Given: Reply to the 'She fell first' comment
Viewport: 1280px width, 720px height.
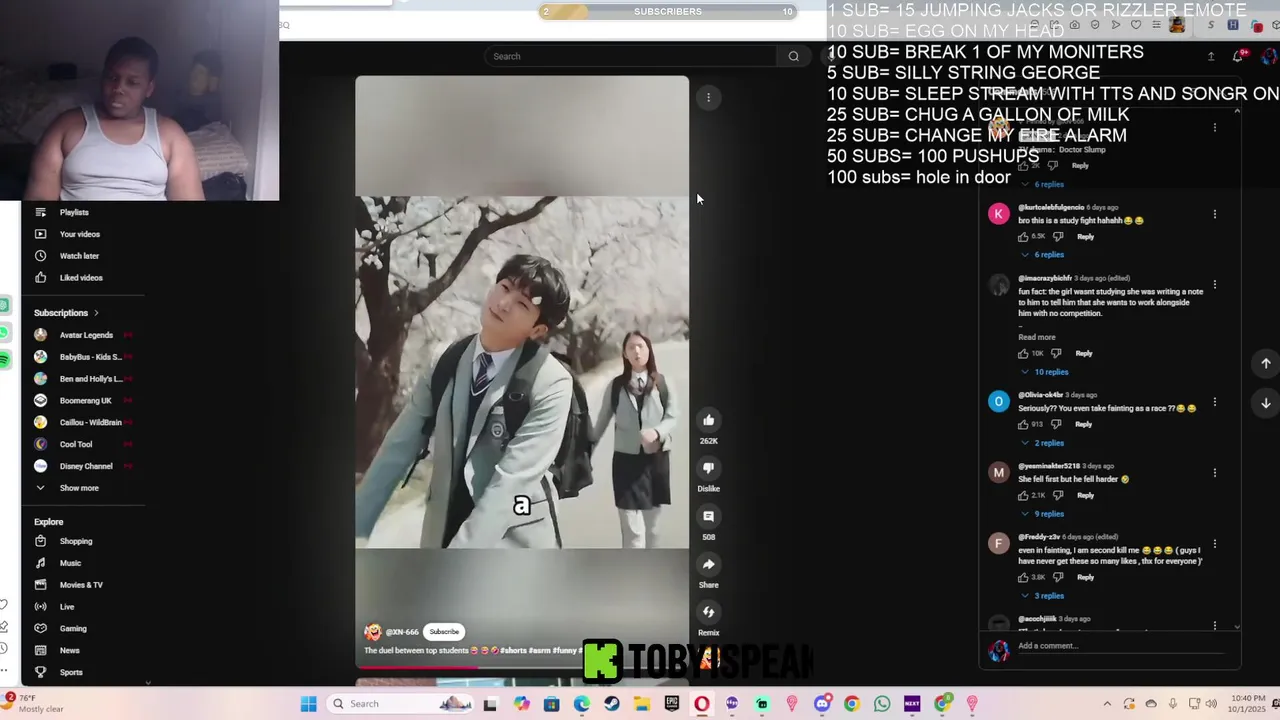Looking at the screenshot, I should [x=1085, y=495].
